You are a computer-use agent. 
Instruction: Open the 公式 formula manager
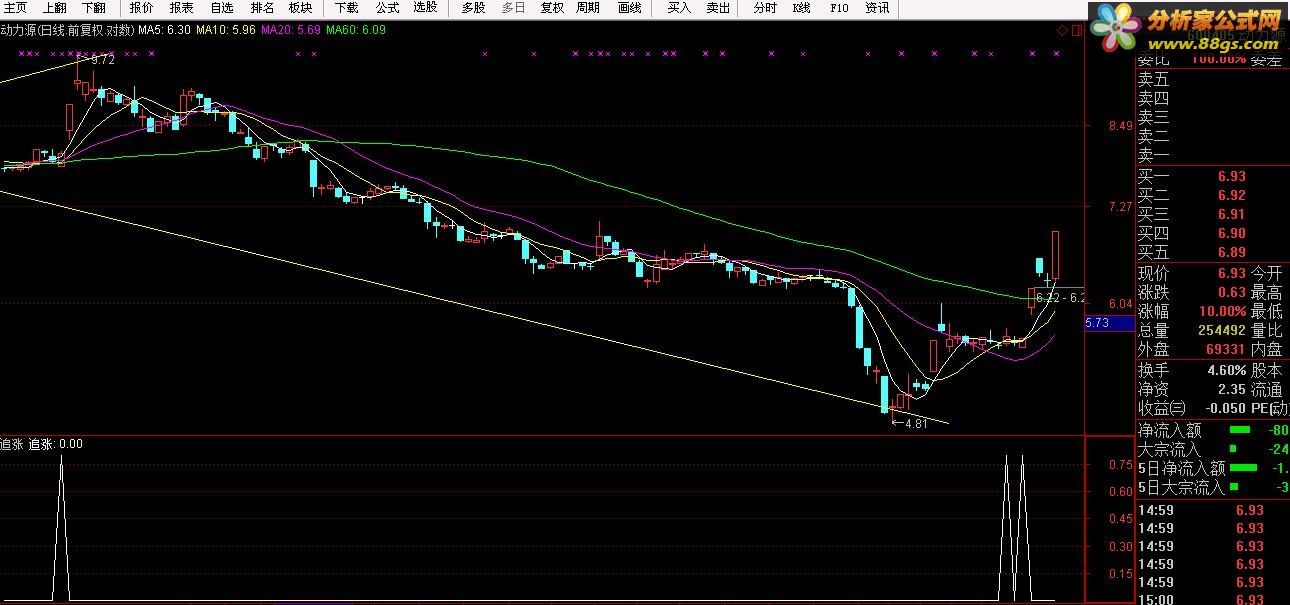click(x=386, y=8)
